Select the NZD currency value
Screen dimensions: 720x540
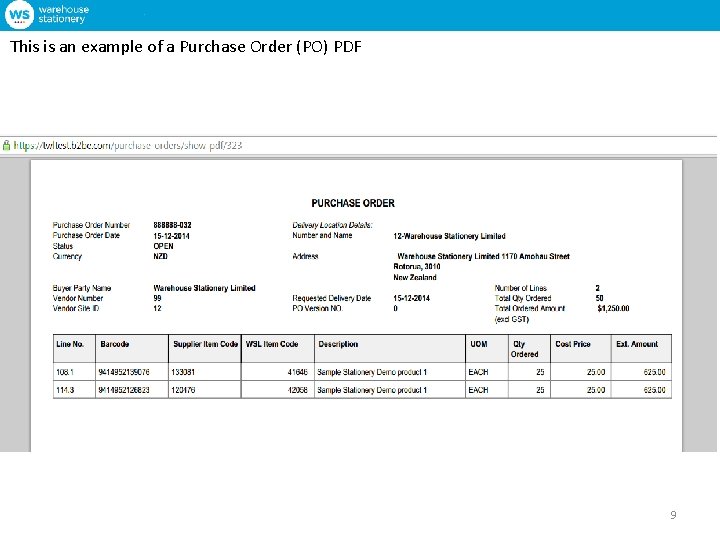coord(160,256)
